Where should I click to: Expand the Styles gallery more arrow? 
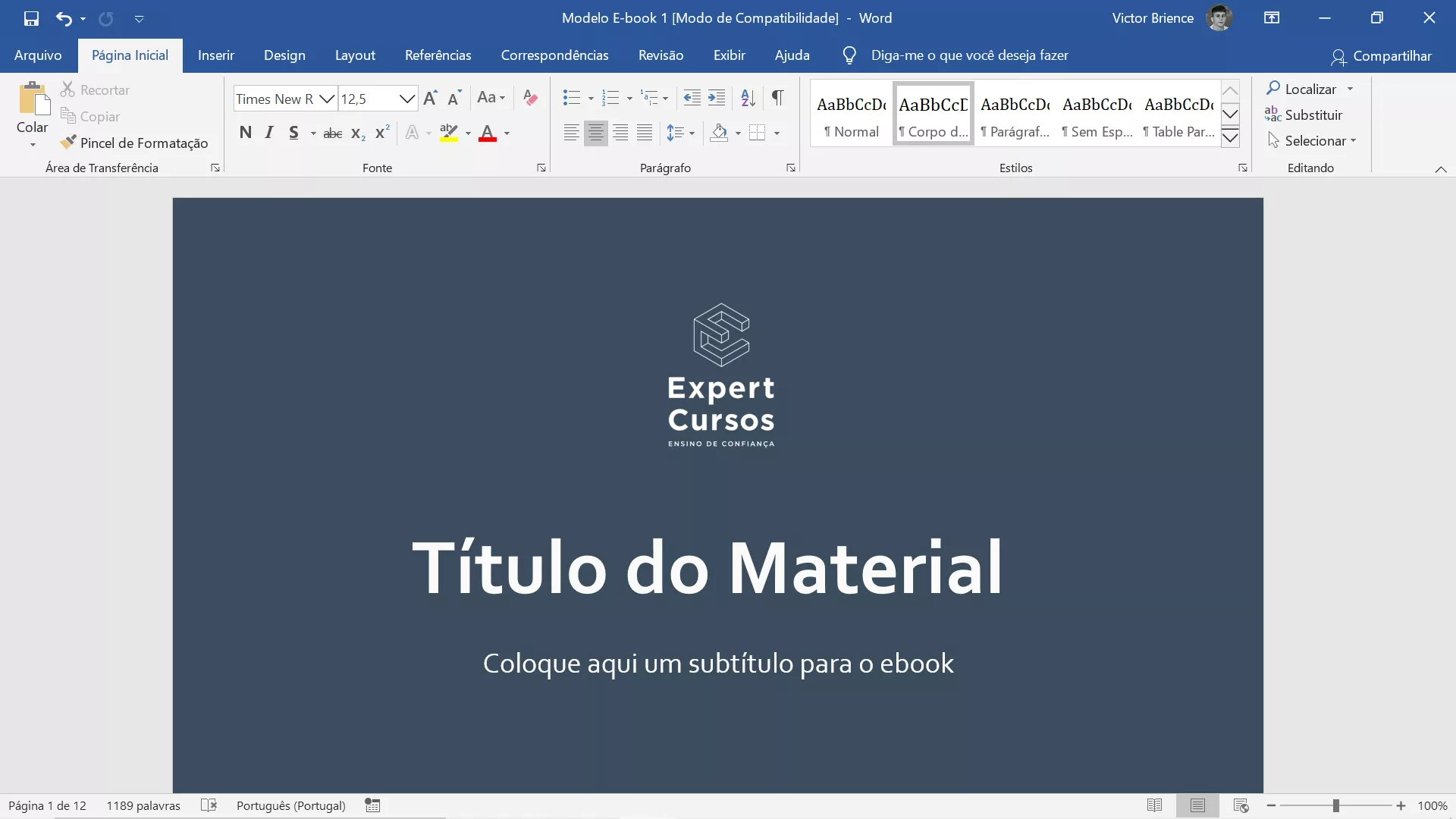pyautogui.click(x=1230, y=139)
